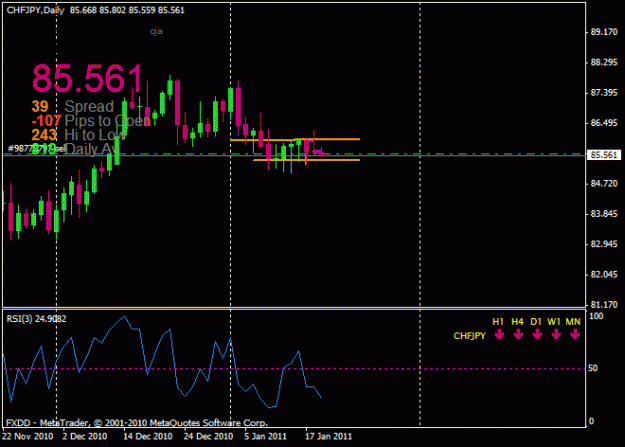Select the lower orange horizontal line

[307, 160]
